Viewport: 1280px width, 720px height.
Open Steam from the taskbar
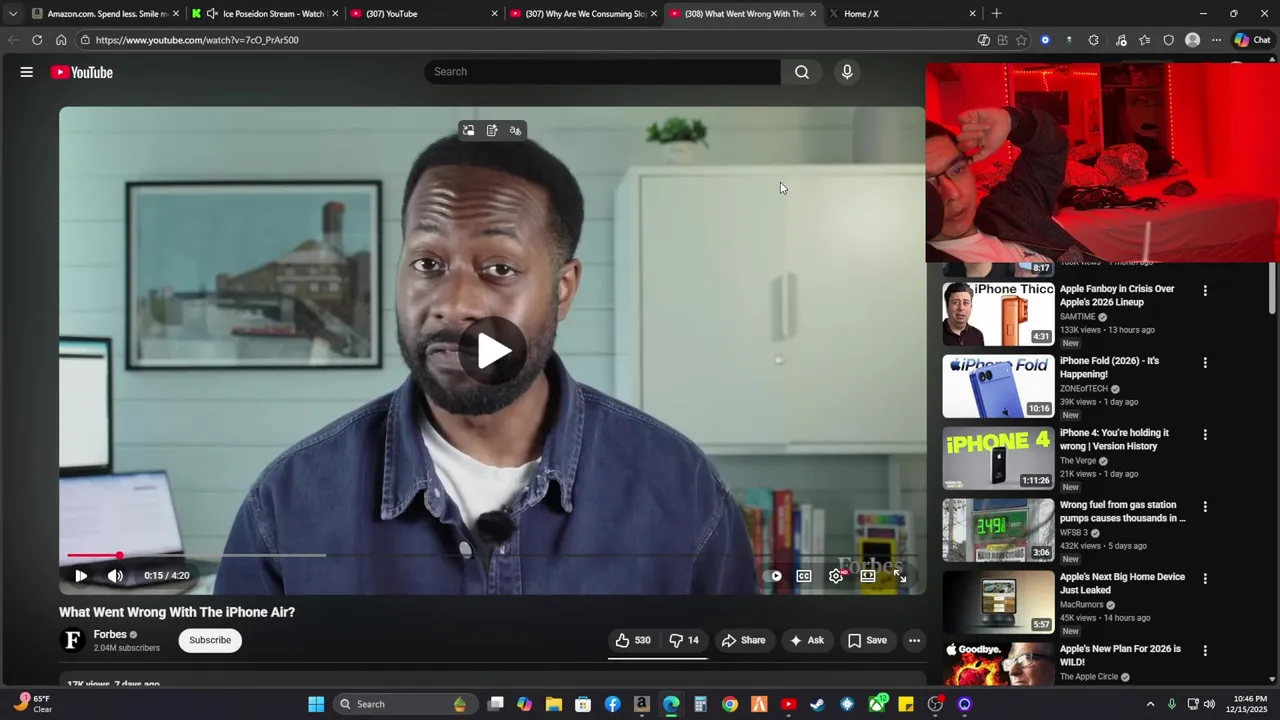[817, 704]
